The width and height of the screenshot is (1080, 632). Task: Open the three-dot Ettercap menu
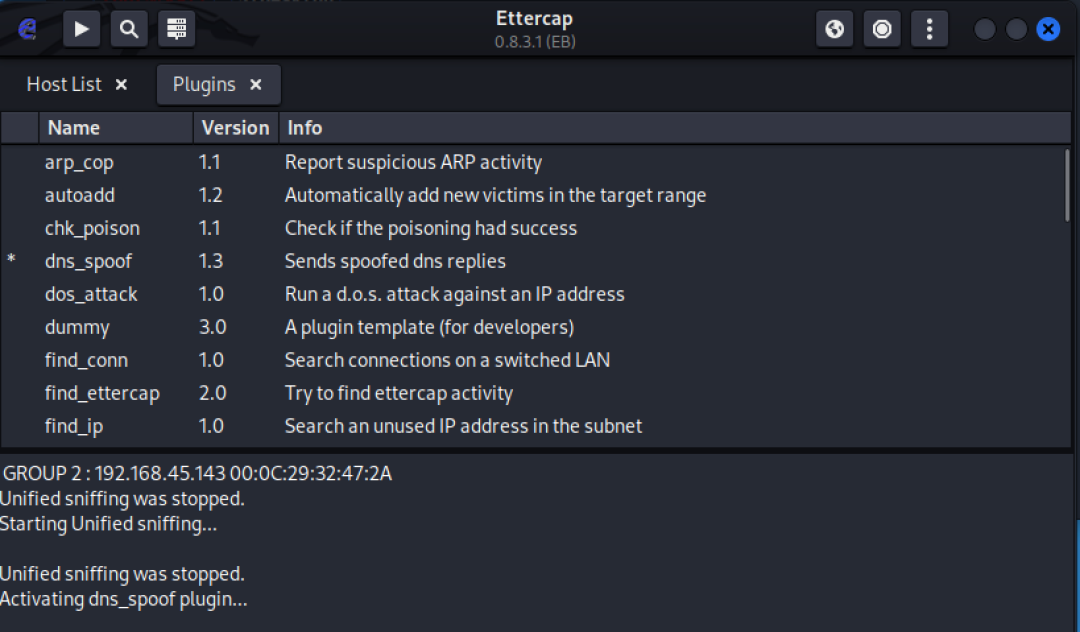(930, 29)
